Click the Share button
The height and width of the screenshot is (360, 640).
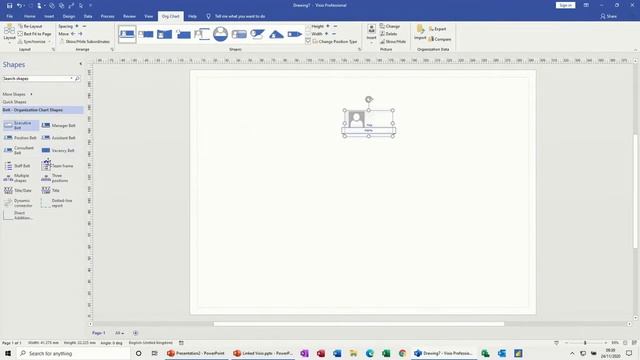(608, 16)
